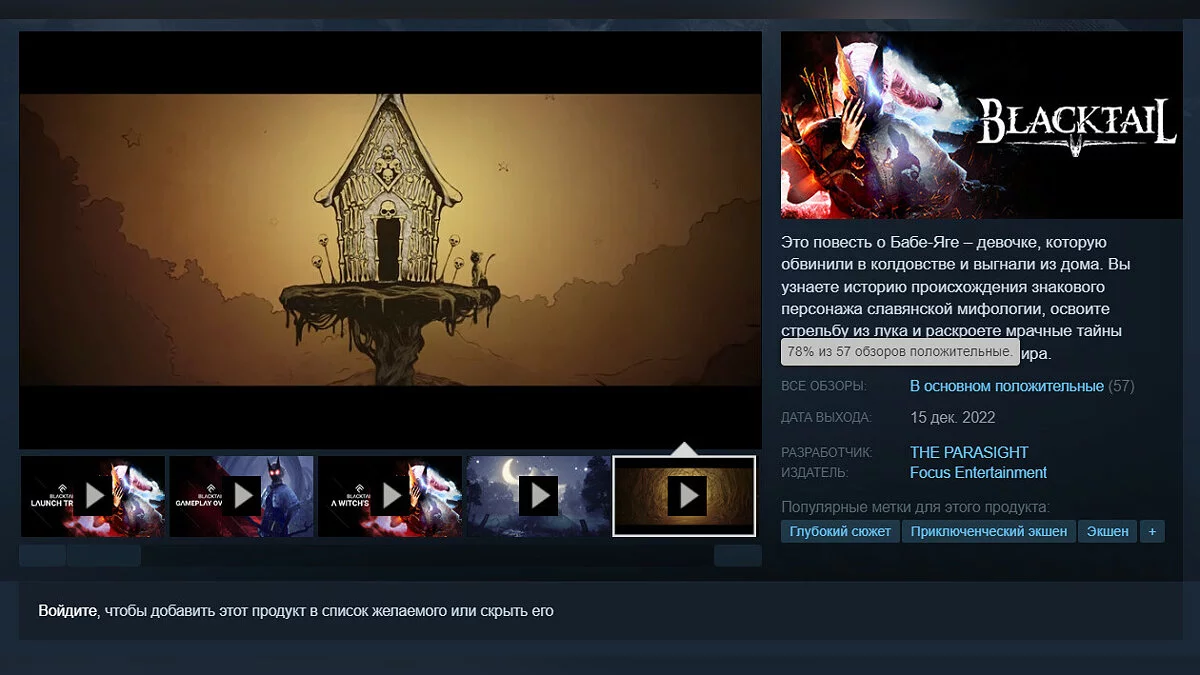
Task: Click the thumbnail strip scrollbar handle
Action: (x=104, y=556)
